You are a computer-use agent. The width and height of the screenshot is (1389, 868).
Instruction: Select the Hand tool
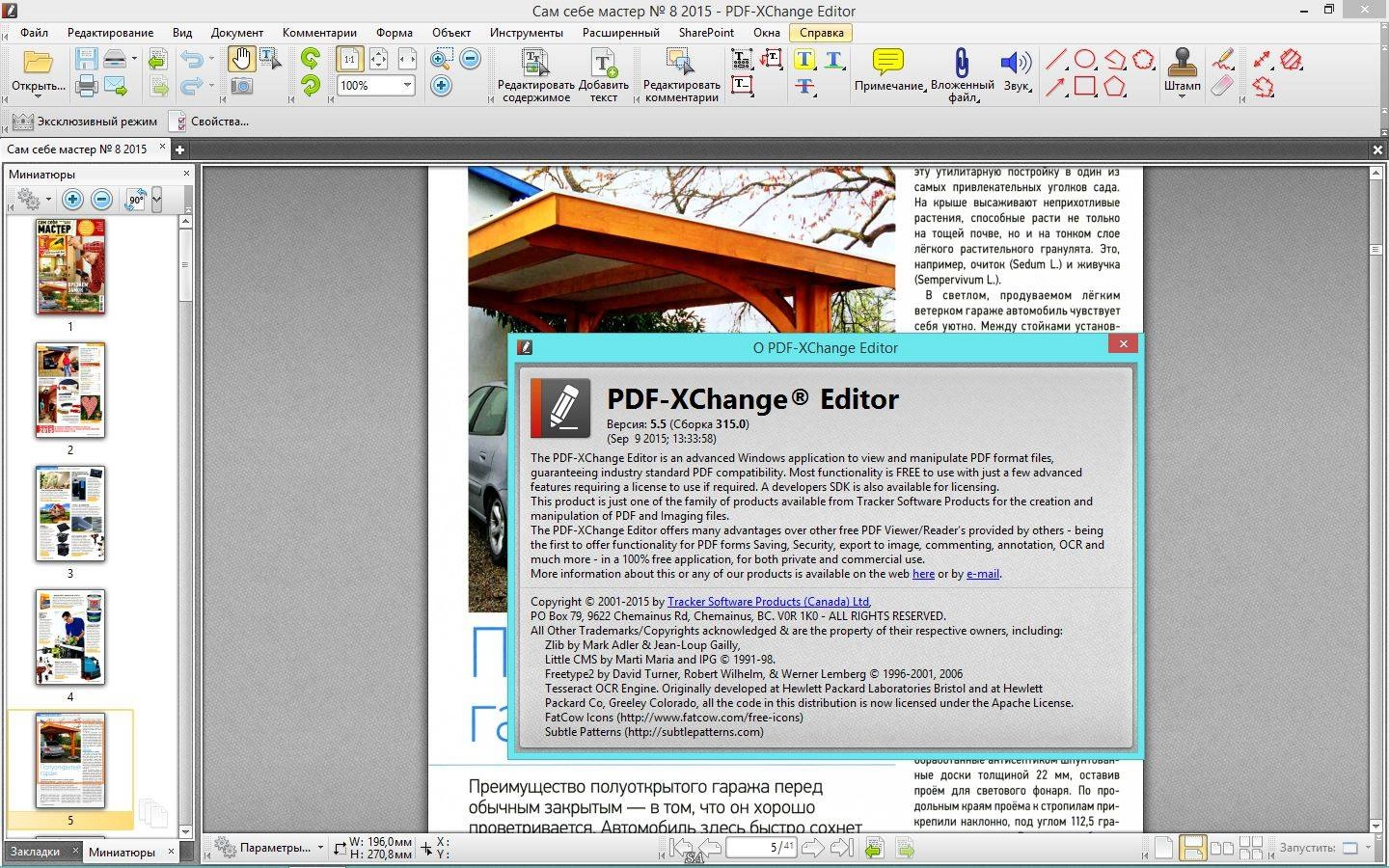240,60
